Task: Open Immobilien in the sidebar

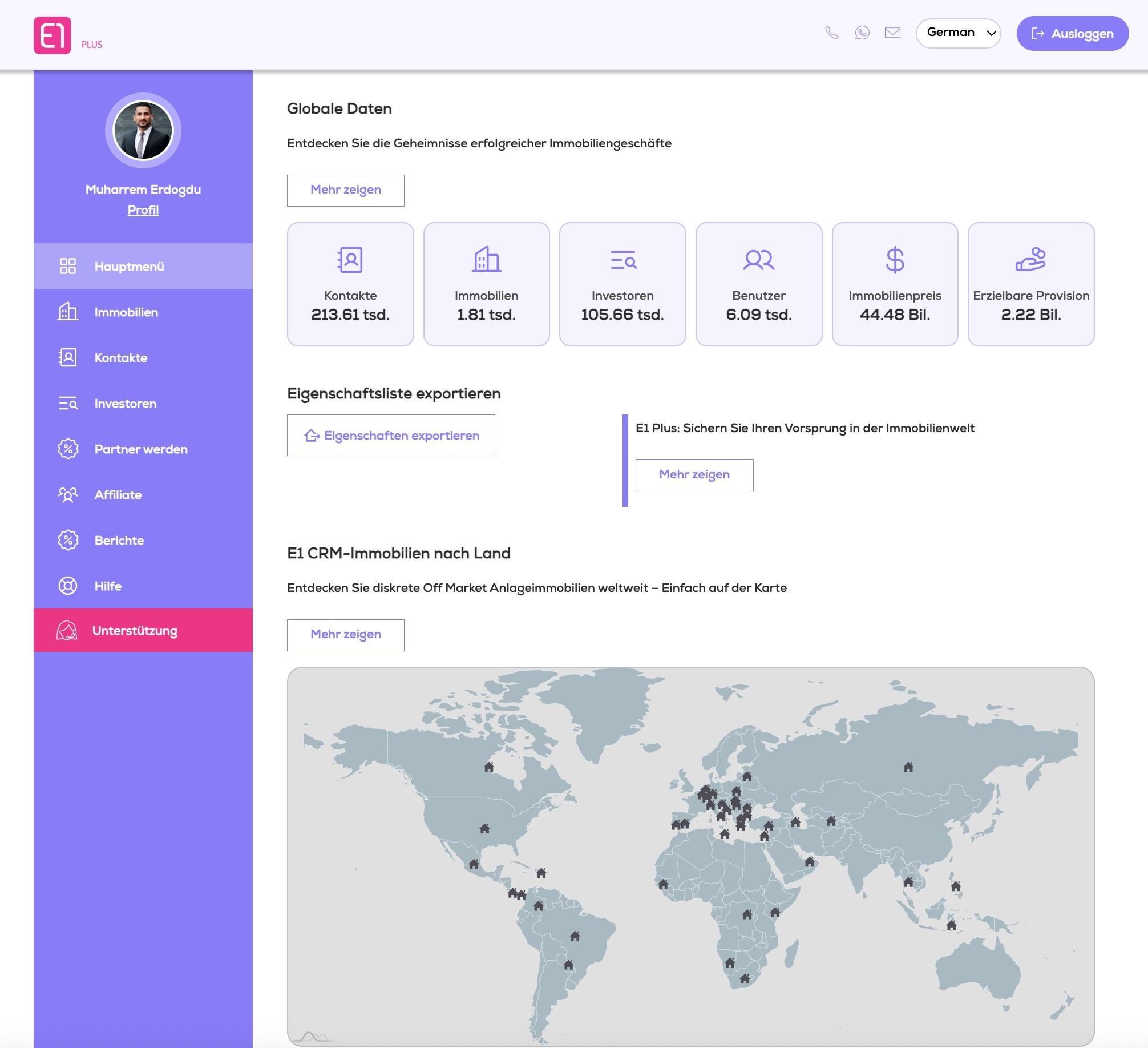Action: click(126, 312)
